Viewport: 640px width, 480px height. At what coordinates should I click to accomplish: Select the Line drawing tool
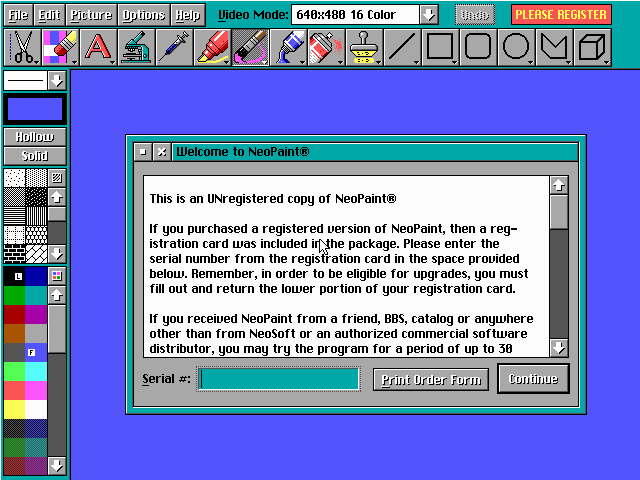coord(402,47)
